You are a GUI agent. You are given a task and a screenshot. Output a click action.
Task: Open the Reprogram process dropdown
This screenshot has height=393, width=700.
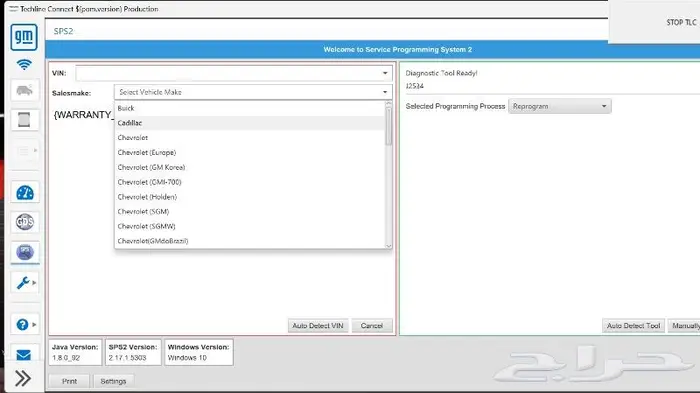[x=559, y=106]
